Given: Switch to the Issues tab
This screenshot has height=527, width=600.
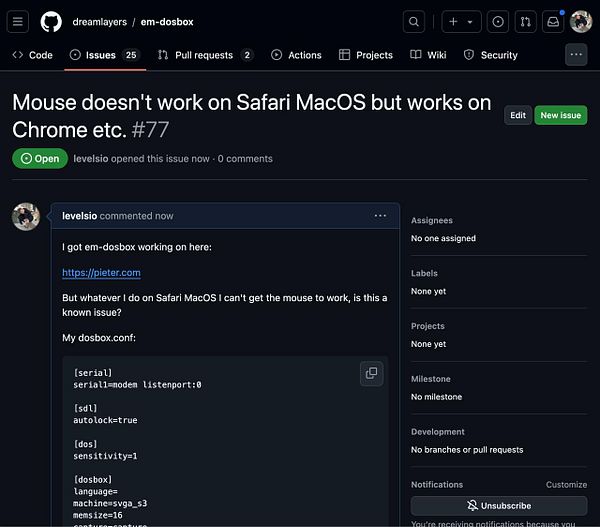Looking at the screenshot, I should (104, 55).
